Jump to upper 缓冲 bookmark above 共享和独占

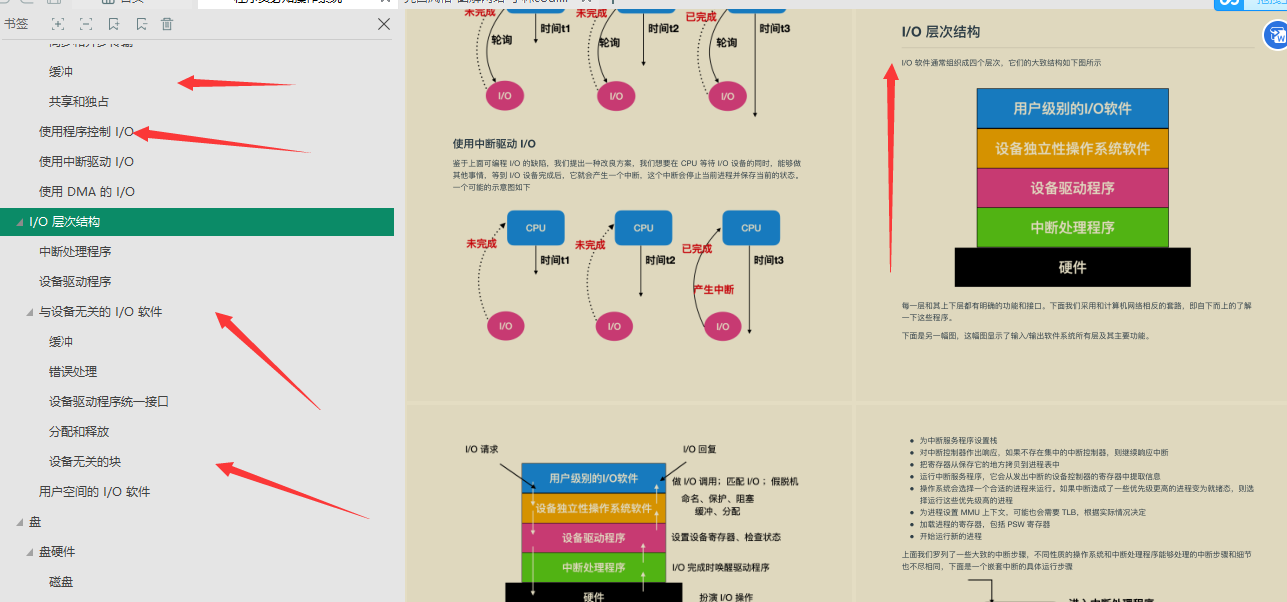click(61, 72)
